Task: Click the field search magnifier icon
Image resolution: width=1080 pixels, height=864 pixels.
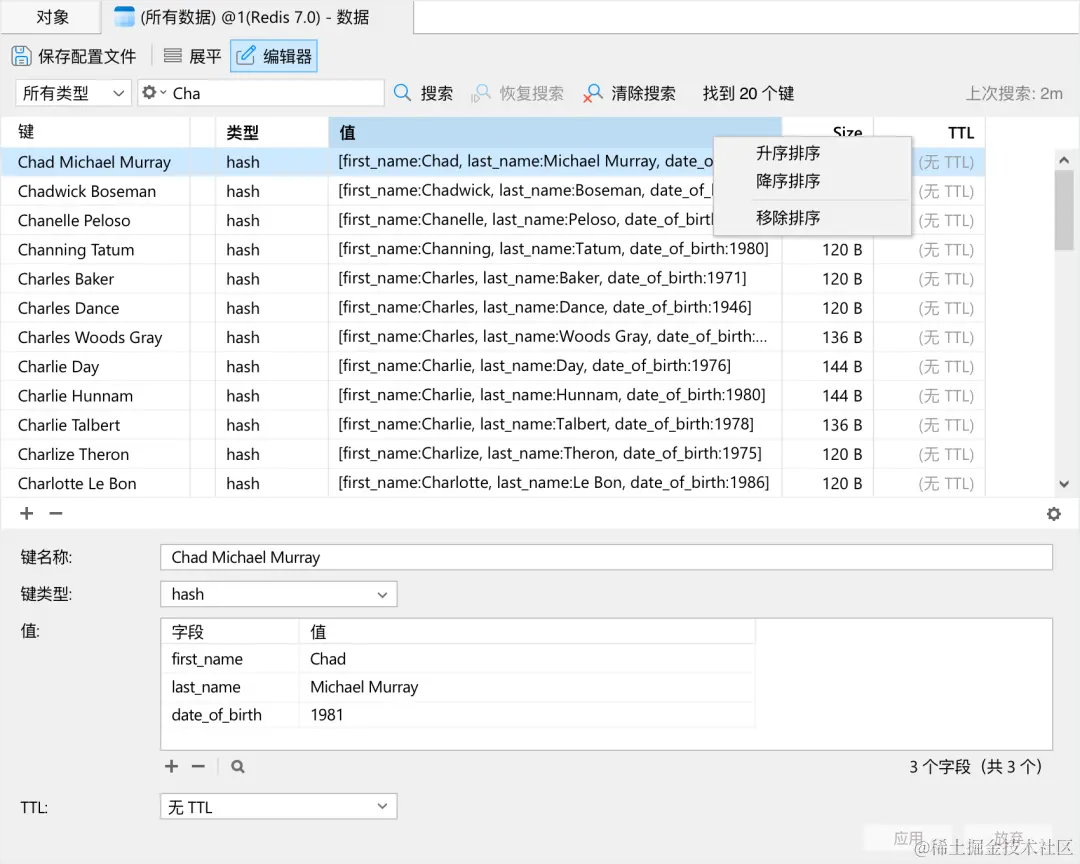Action: [238, 766]
